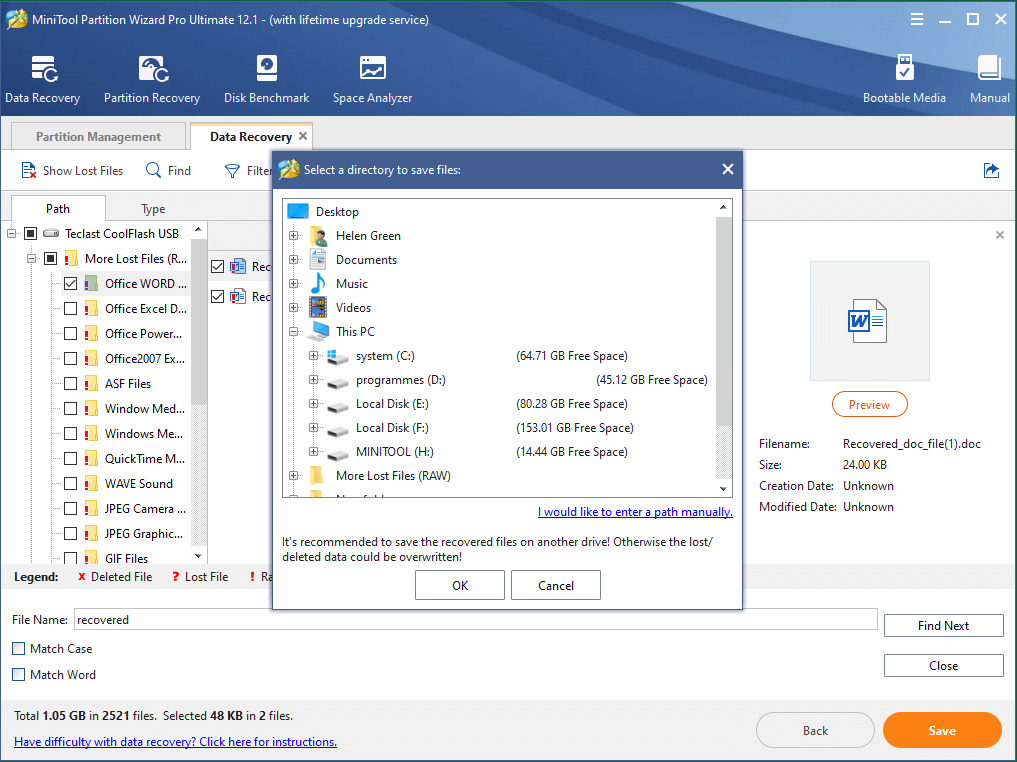This screenshot has width=1017, height=762.
Task: Enable the Match Case option
Action: (19, 649)
